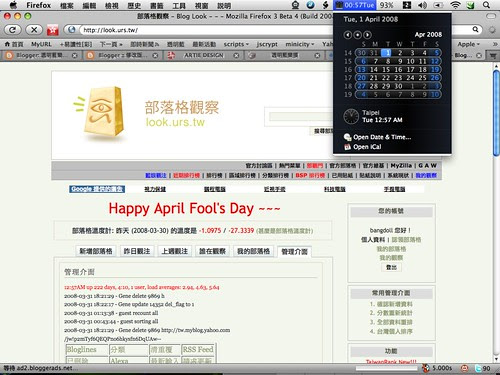The height and width of the screenshot is (375, 500).
Task: Click the 'Happy April Fool's Day' heading
Action: click(194, 209)
